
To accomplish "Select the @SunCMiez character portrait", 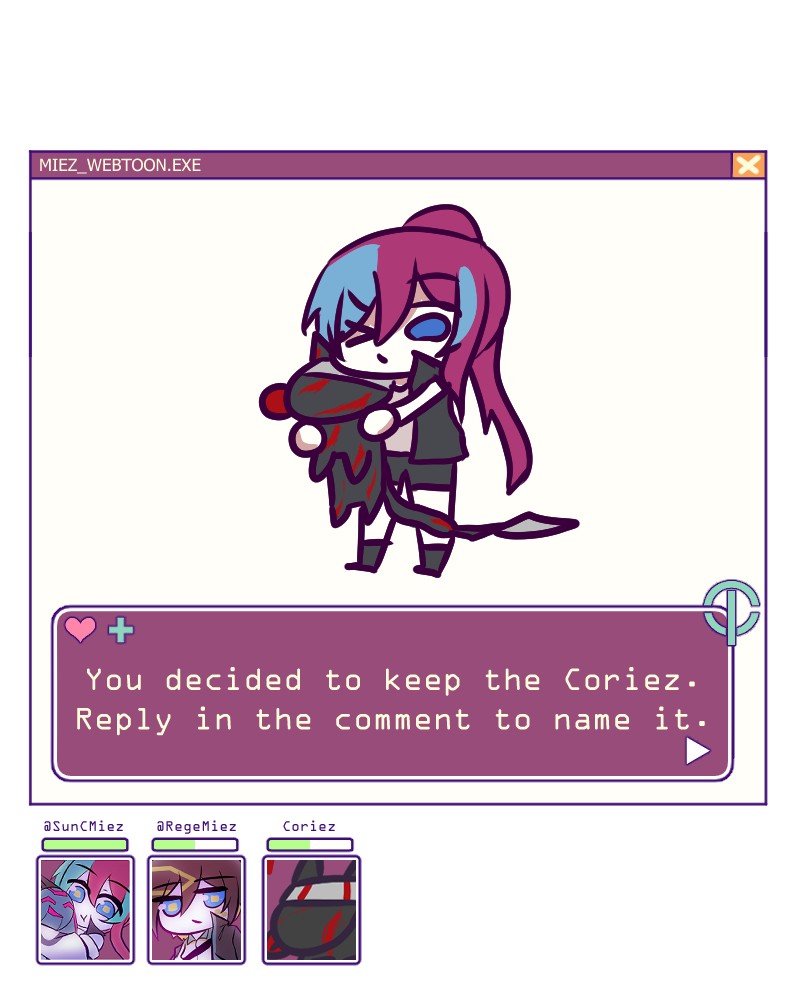I will (x=85, y=909).
